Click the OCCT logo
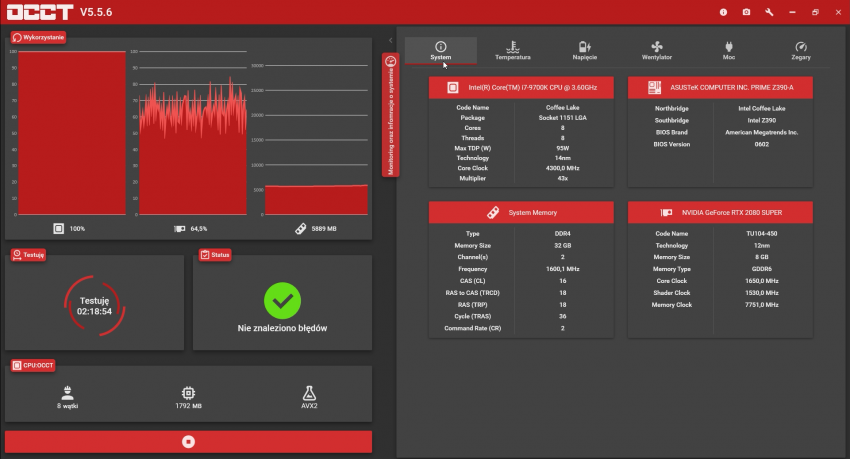Viewport: 850px width, 459px height. [40, 12]
